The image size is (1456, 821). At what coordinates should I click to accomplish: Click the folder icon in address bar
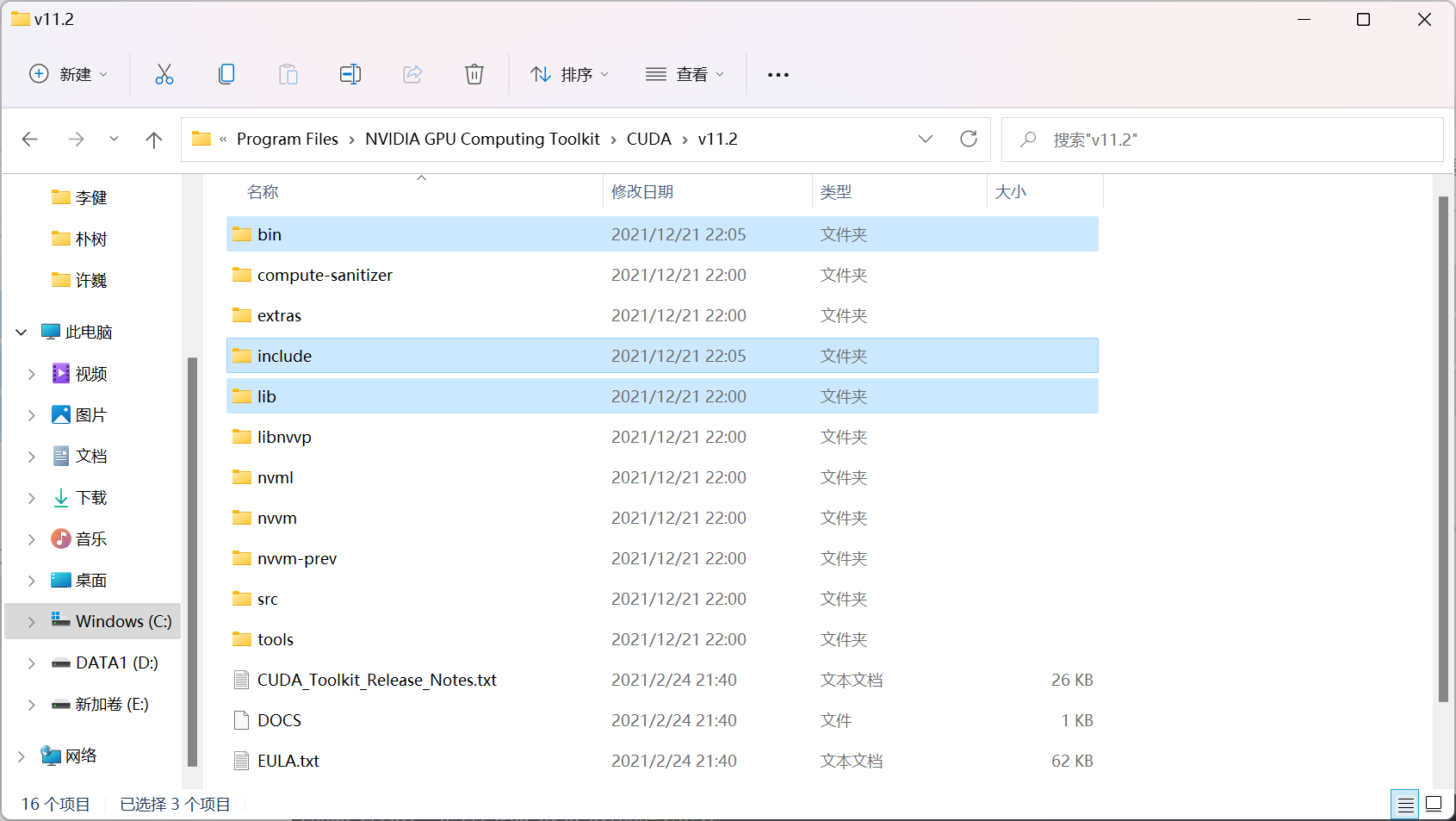coord(201,139)
